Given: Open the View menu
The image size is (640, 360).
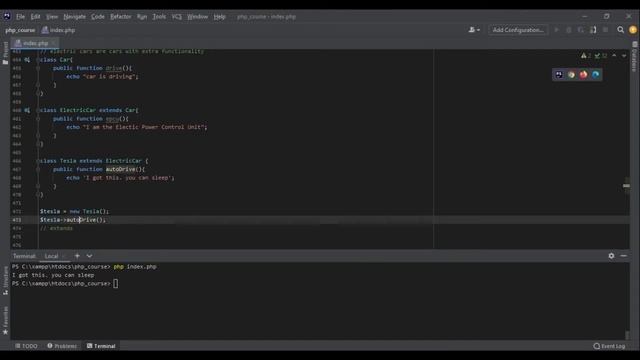Looking at the screenshot, I should (x=52, y=17).
